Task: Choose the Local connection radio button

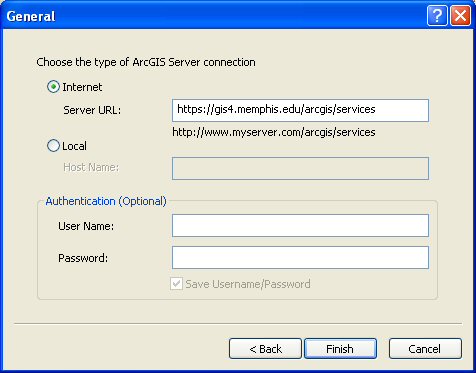Action: pyautogui.click(x=53, y=146)
